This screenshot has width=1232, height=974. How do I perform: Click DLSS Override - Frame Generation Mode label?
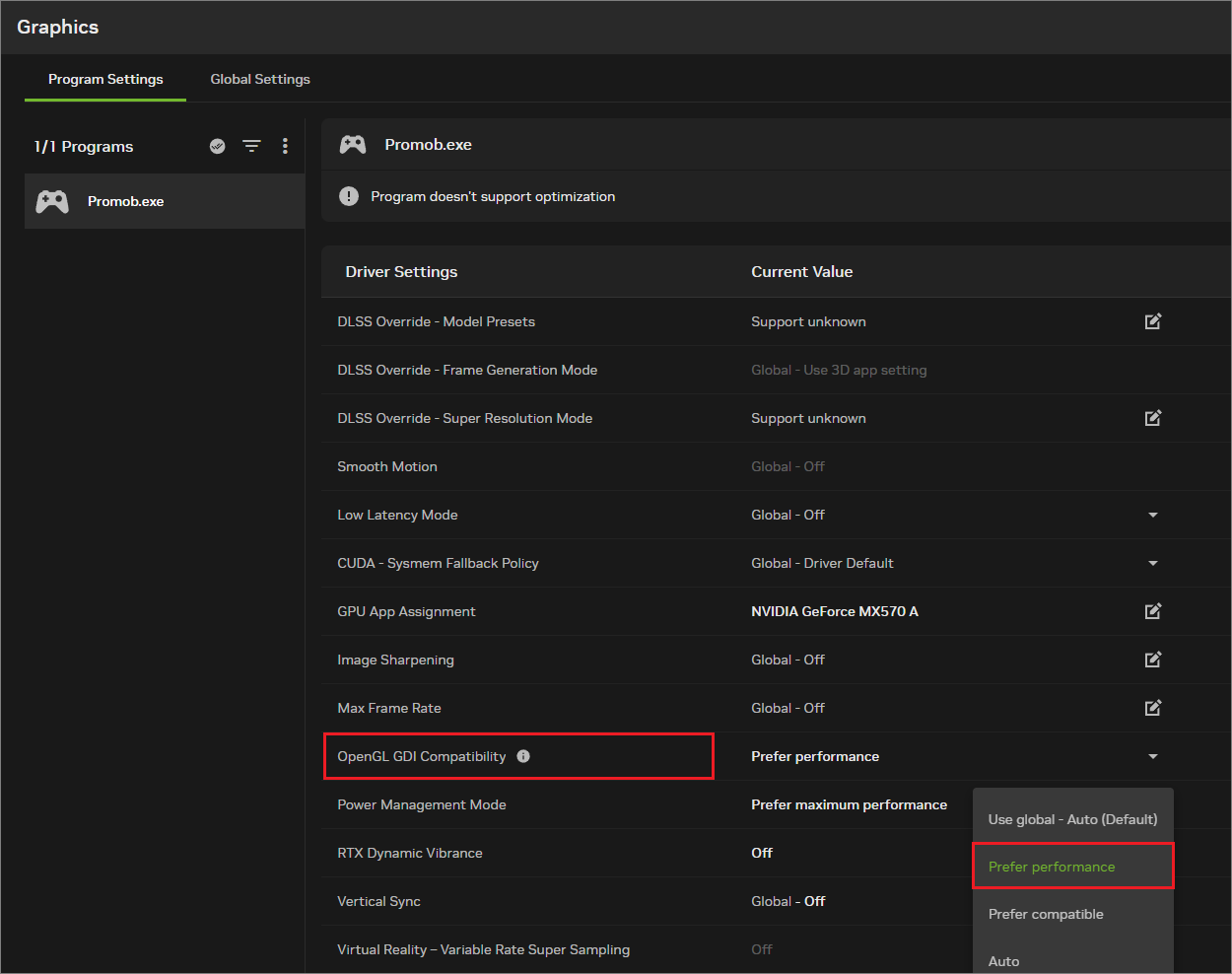coord(467,370)
